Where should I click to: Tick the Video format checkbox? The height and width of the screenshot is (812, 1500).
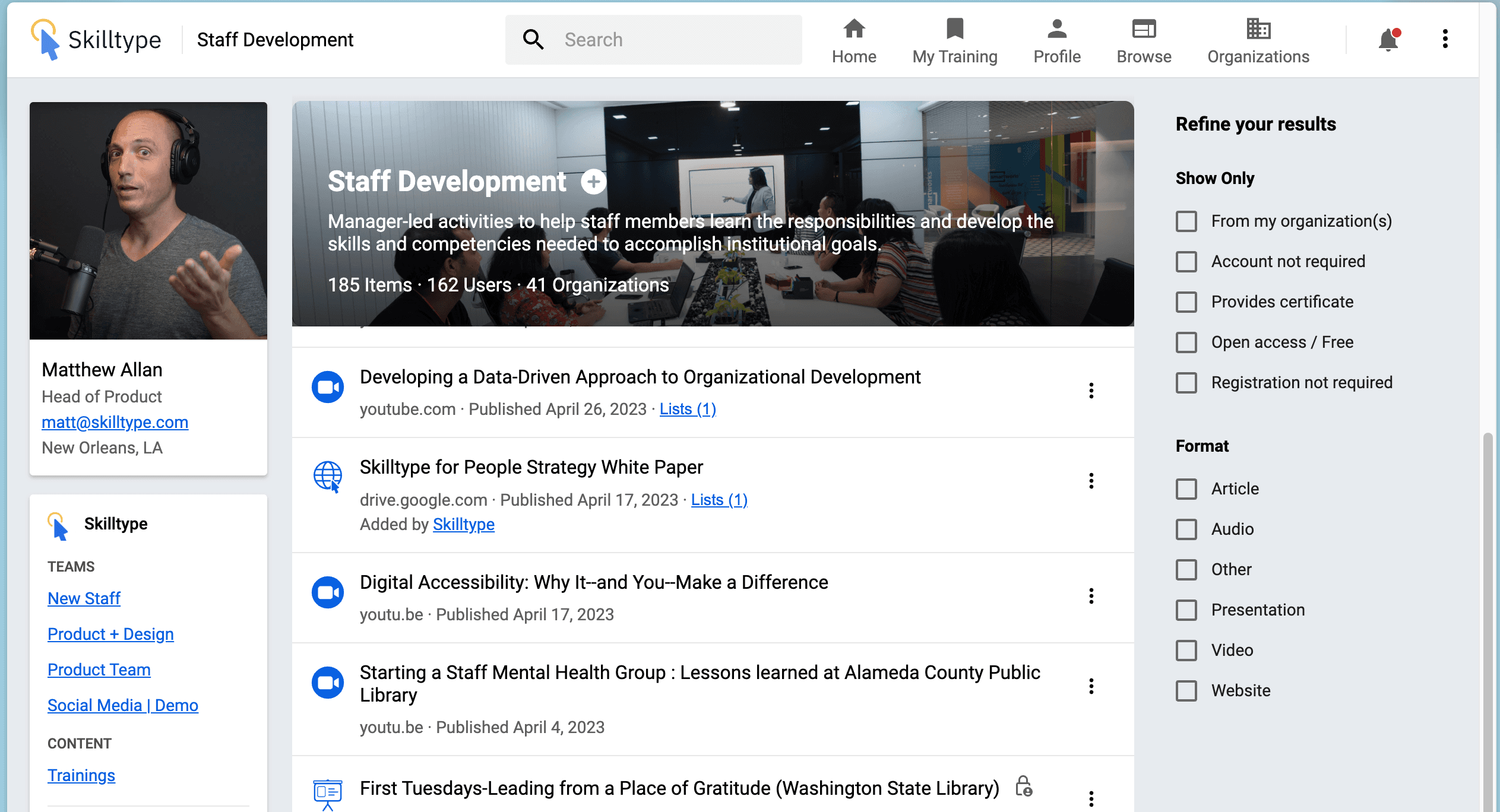pyautogui.click(x=1186, y=651)
